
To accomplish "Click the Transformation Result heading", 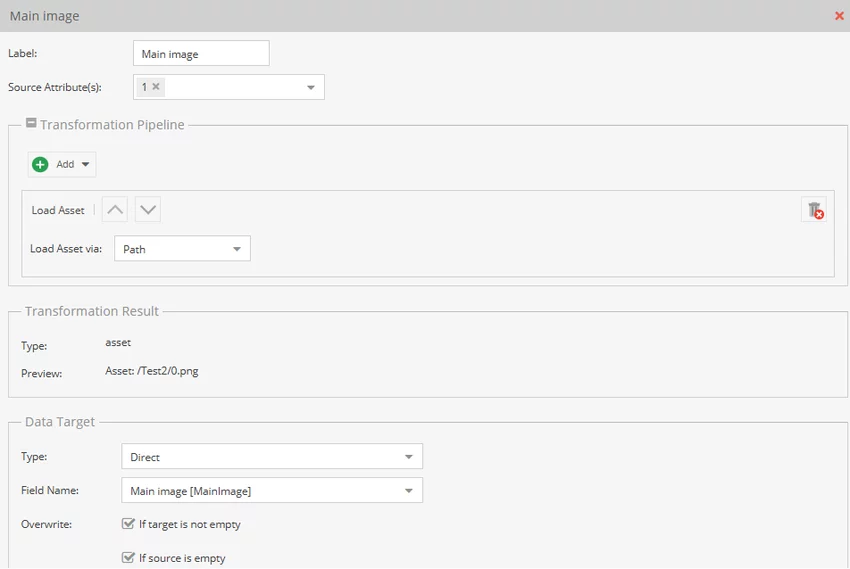I will [x=92, y=311].
